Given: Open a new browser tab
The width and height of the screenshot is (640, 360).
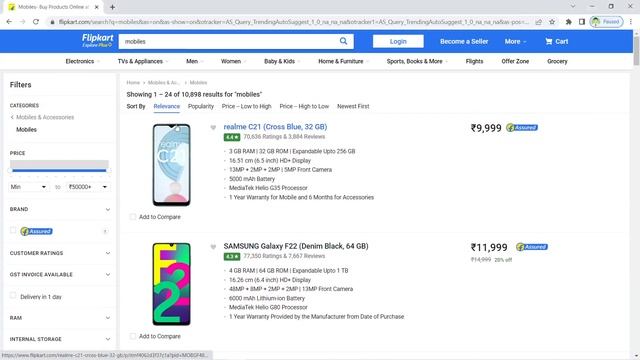Looking at the screenshot, I should (112, 7).
